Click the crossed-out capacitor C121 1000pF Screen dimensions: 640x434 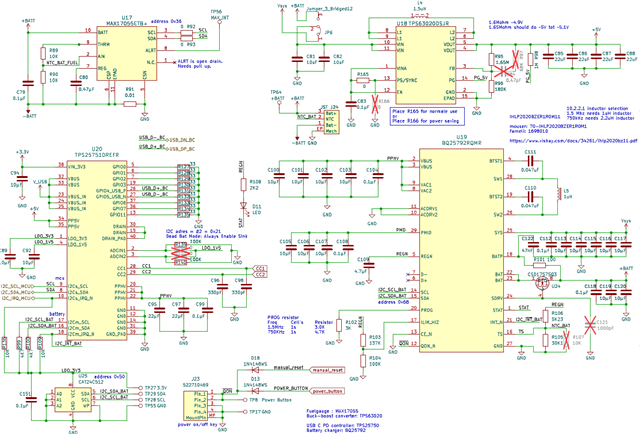590,325
